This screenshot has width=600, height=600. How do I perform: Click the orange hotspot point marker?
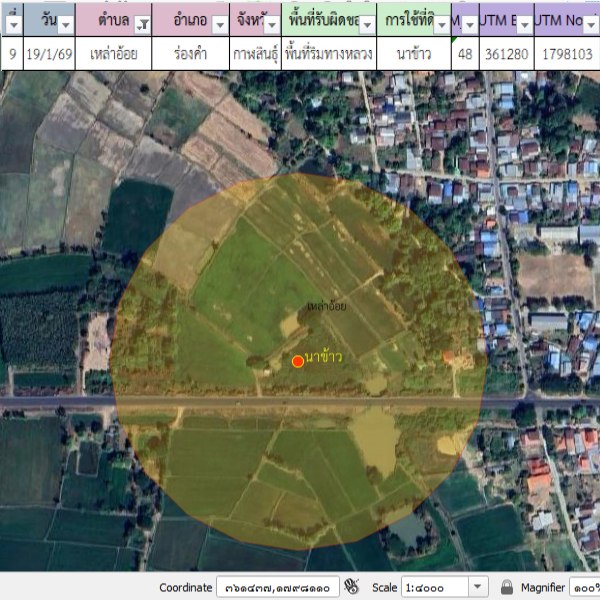(297, 361)
